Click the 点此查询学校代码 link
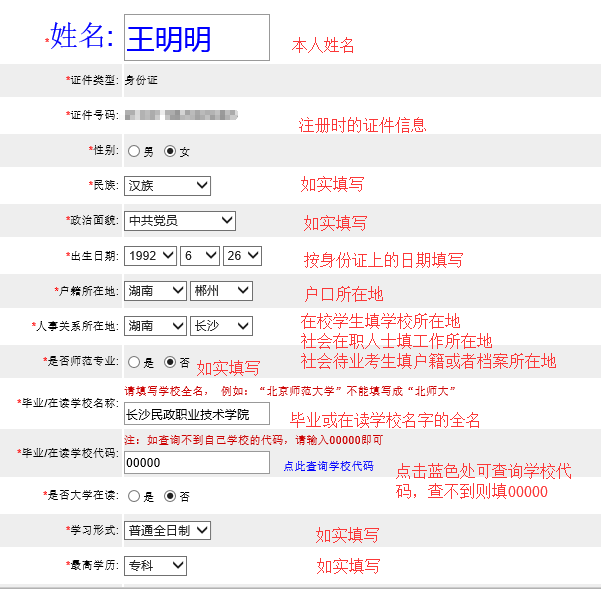 328,467
